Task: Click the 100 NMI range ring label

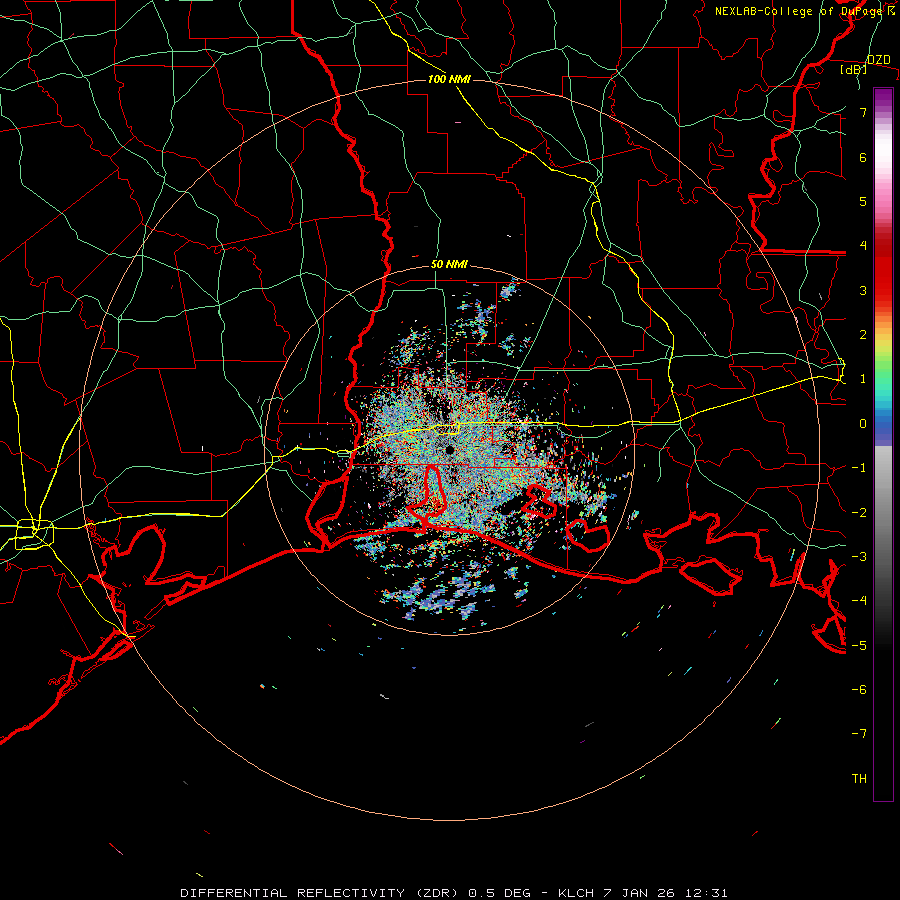Action: 449,79
